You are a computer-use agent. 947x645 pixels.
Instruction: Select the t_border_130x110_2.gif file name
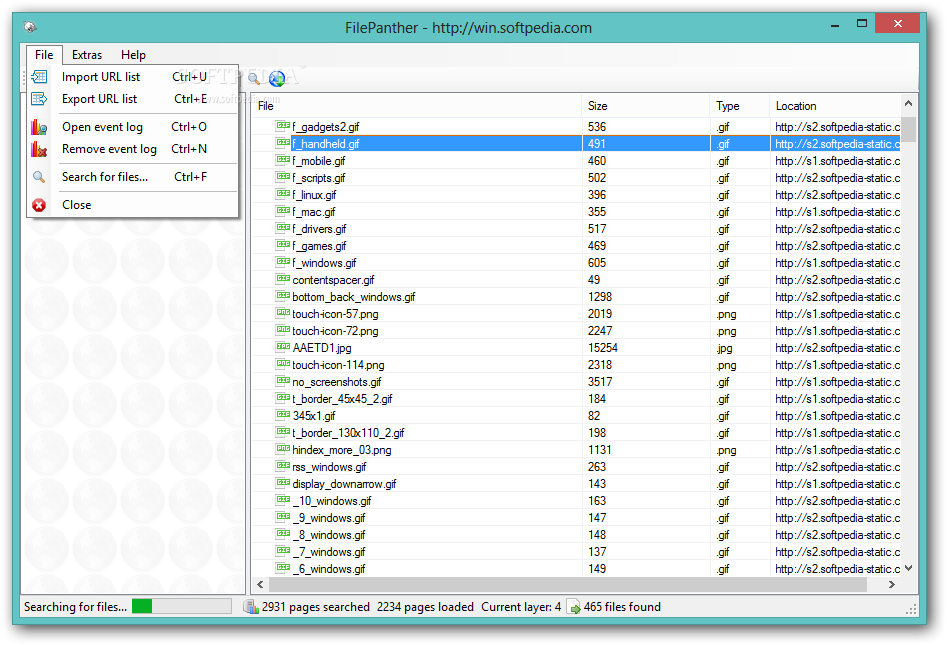pos(348,433)
